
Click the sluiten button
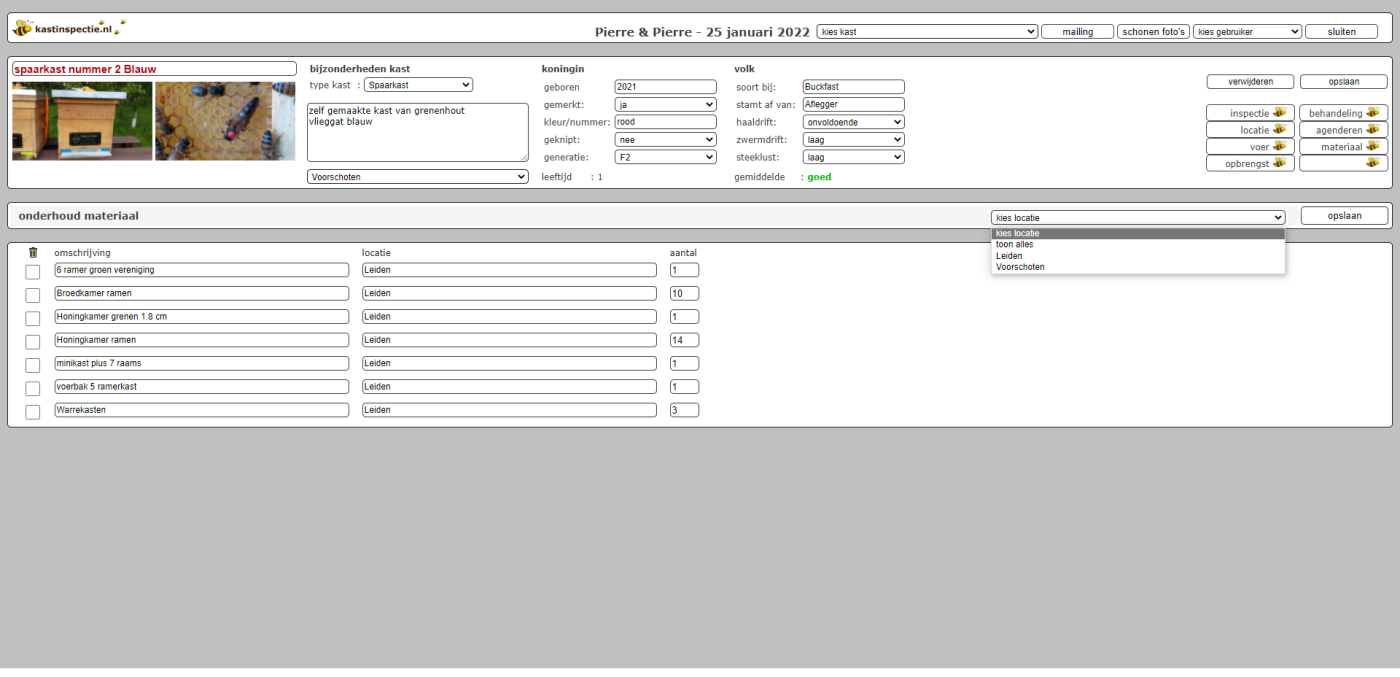coord(1341,32)
